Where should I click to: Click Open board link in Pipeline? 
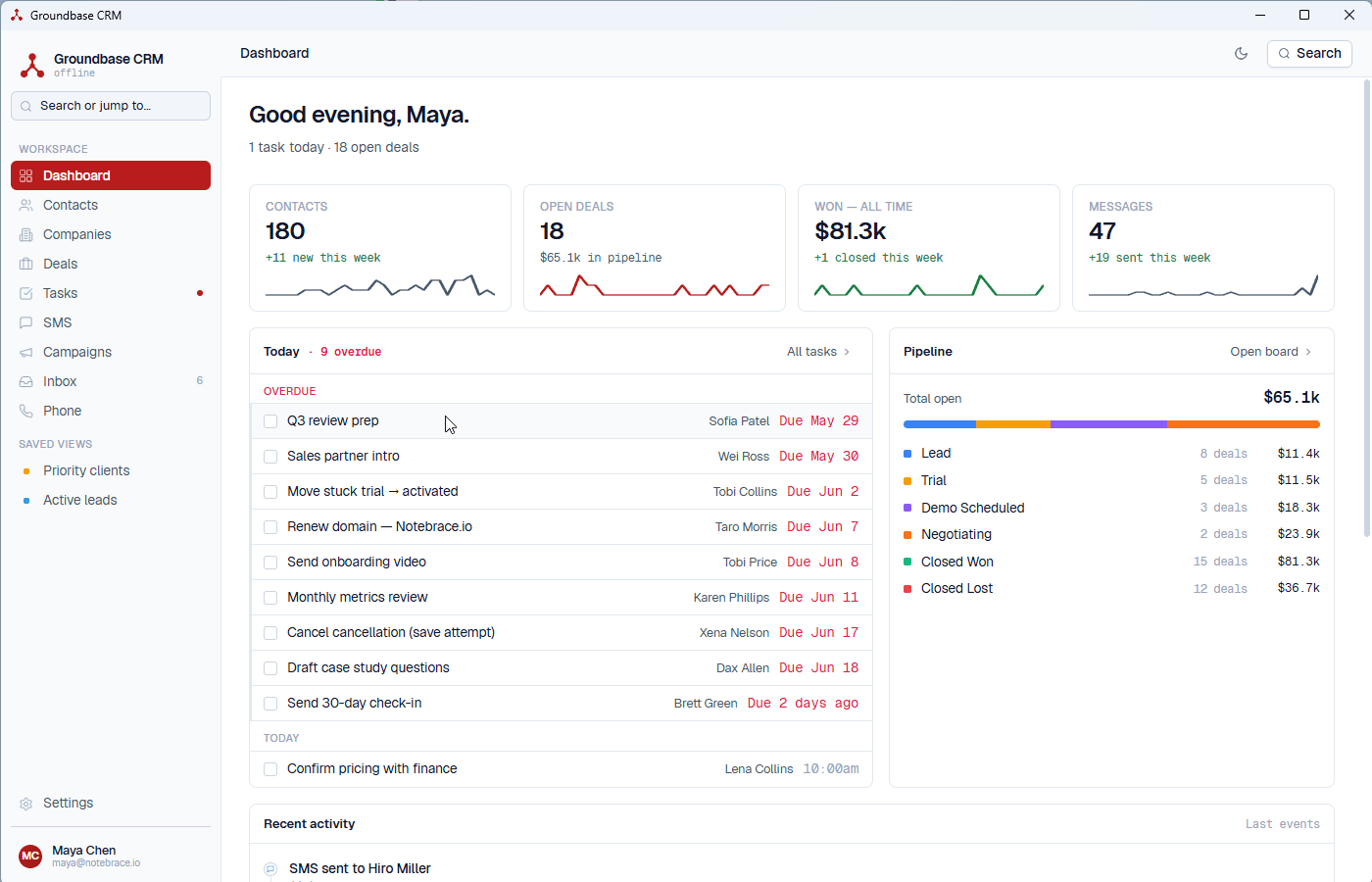pos(1271,352)
